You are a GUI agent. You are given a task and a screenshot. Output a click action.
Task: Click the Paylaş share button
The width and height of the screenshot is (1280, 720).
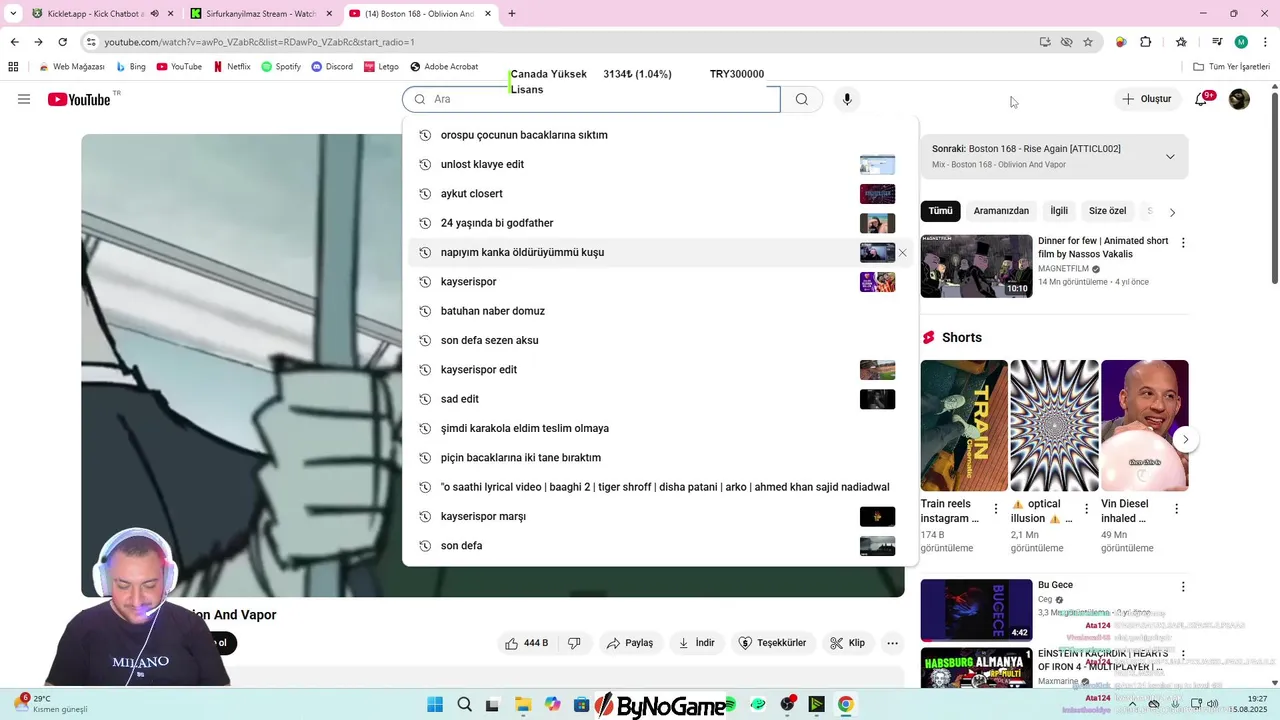pyautogui.click(x=630, y=643)
